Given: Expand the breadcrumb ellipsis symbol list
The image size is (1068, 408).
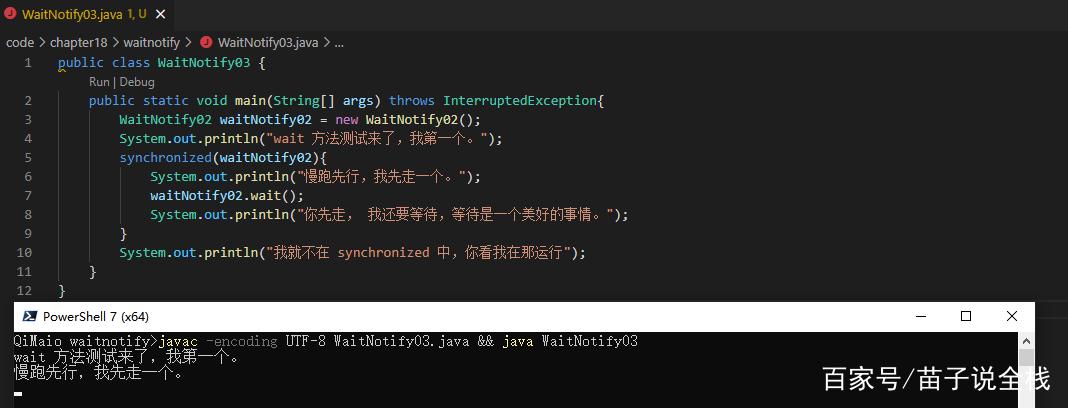Looking at the screenshot, I should tap(339, 43).
